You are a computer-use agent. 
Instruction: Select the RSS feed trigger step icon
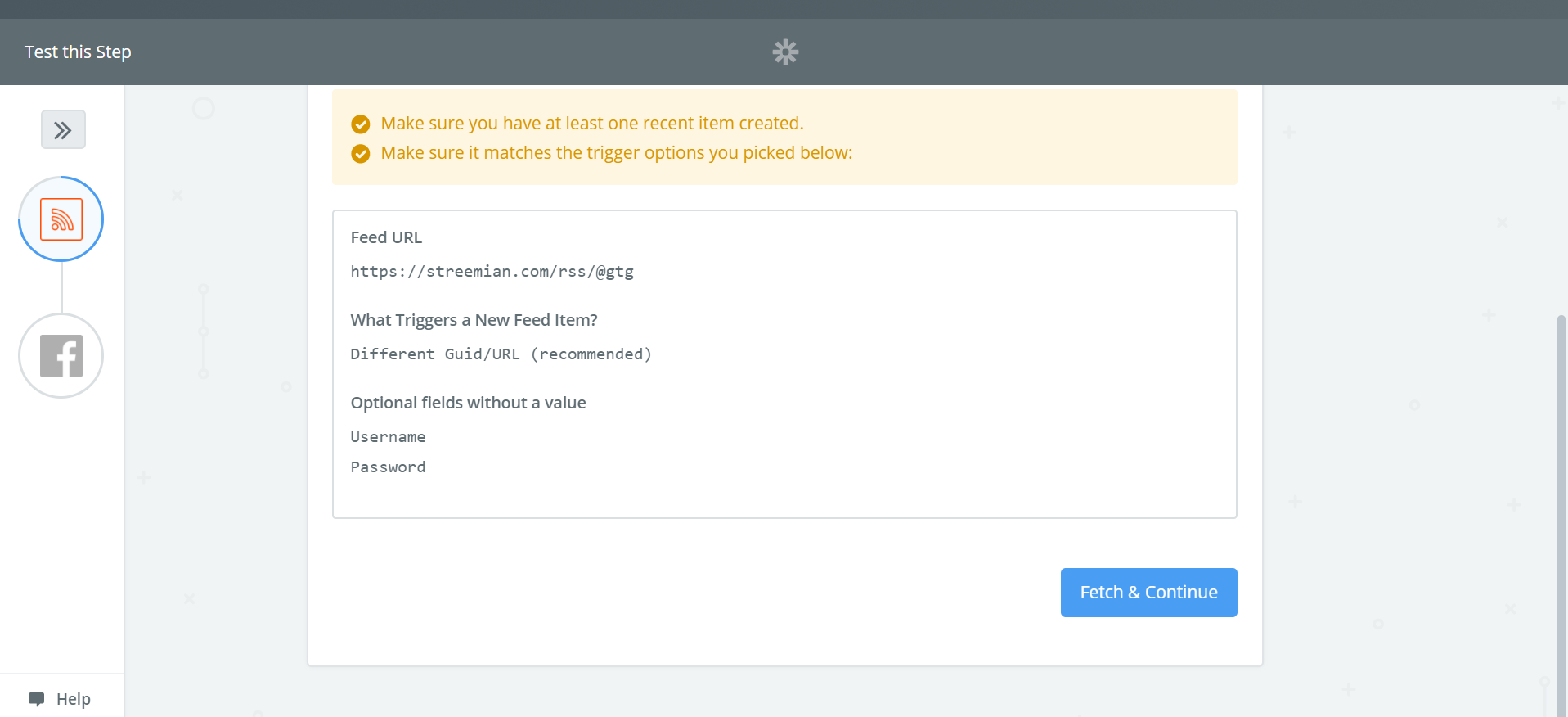(61, 219)
